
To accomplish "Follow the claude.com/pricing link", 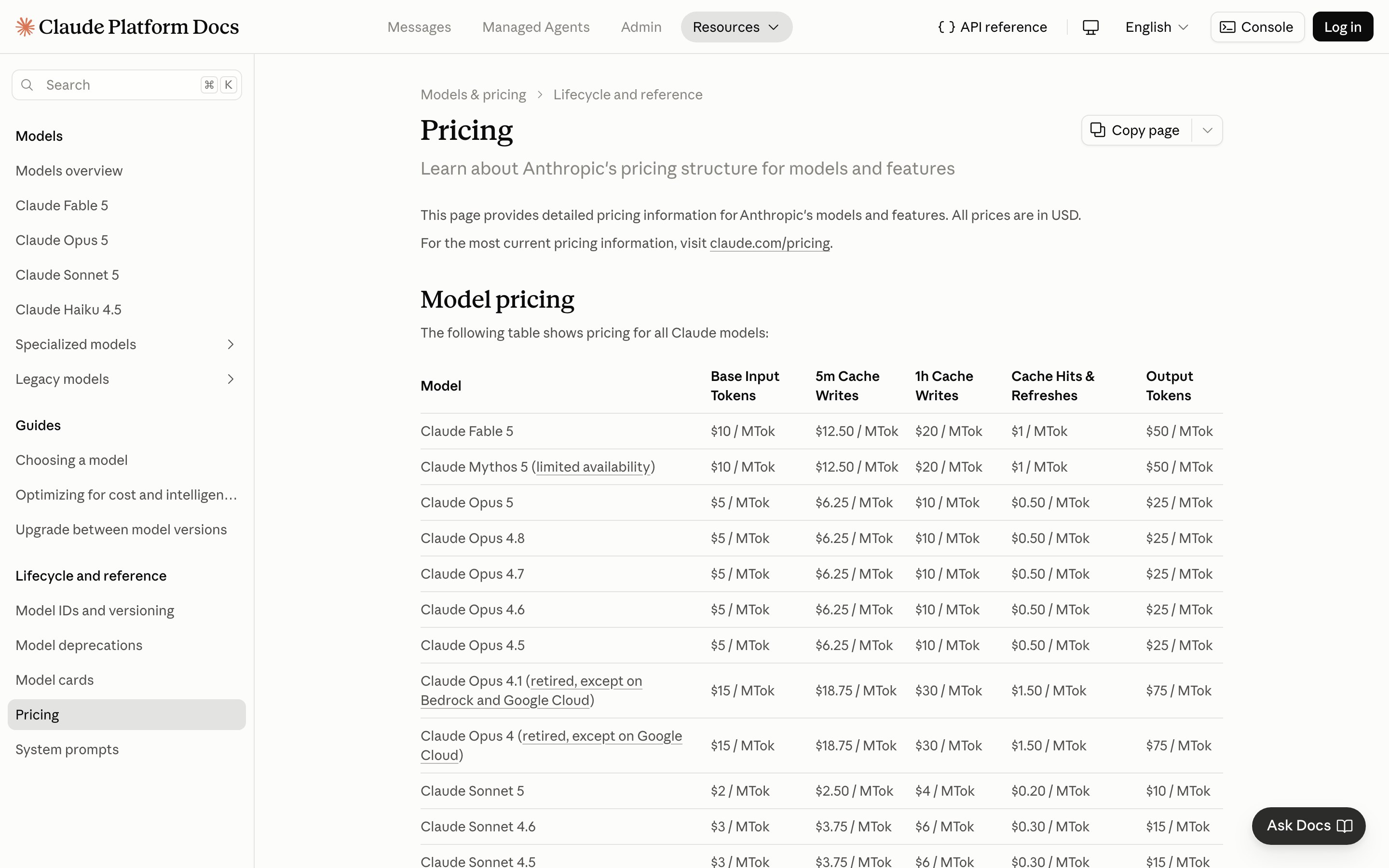I will 770,244.
